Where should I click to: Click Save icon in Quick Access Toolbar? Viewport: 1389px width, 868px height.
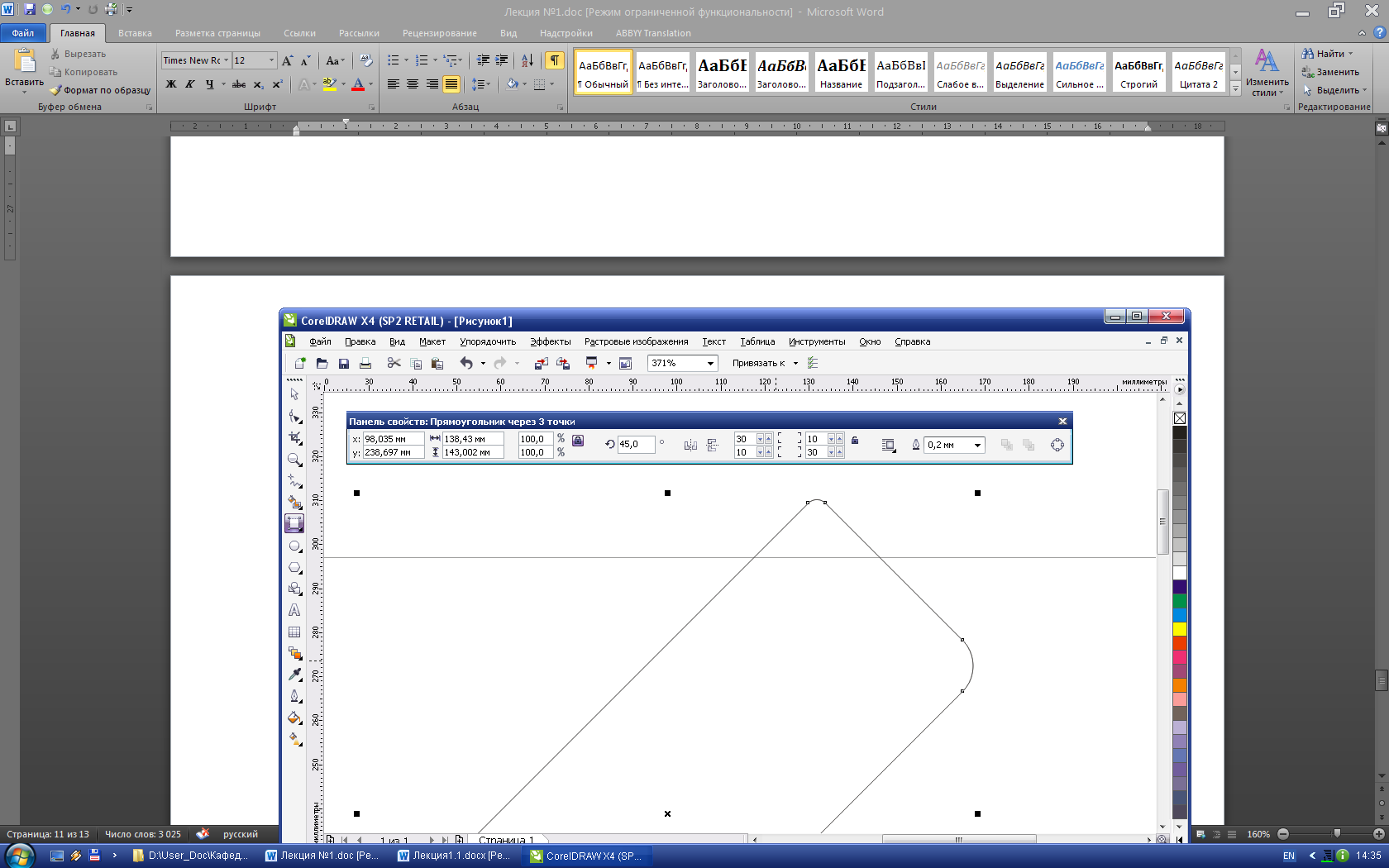coord(30,9)
